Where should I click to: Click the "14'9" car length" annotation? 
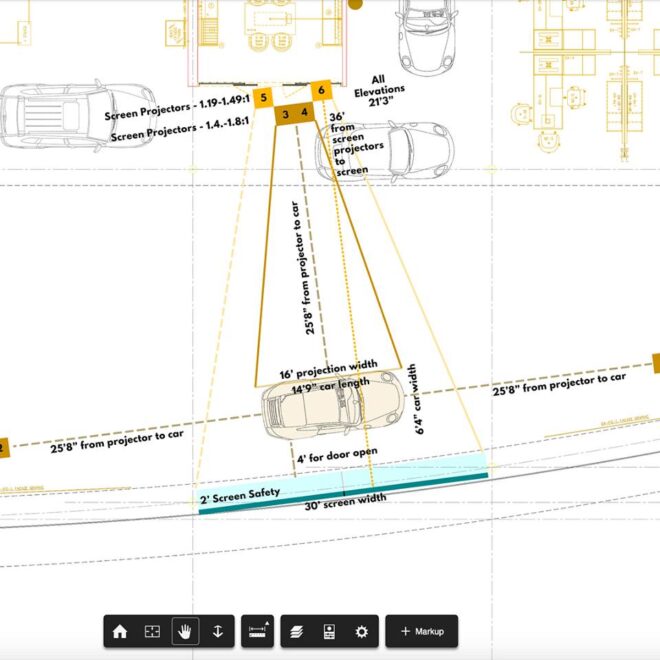coord(330,386)
